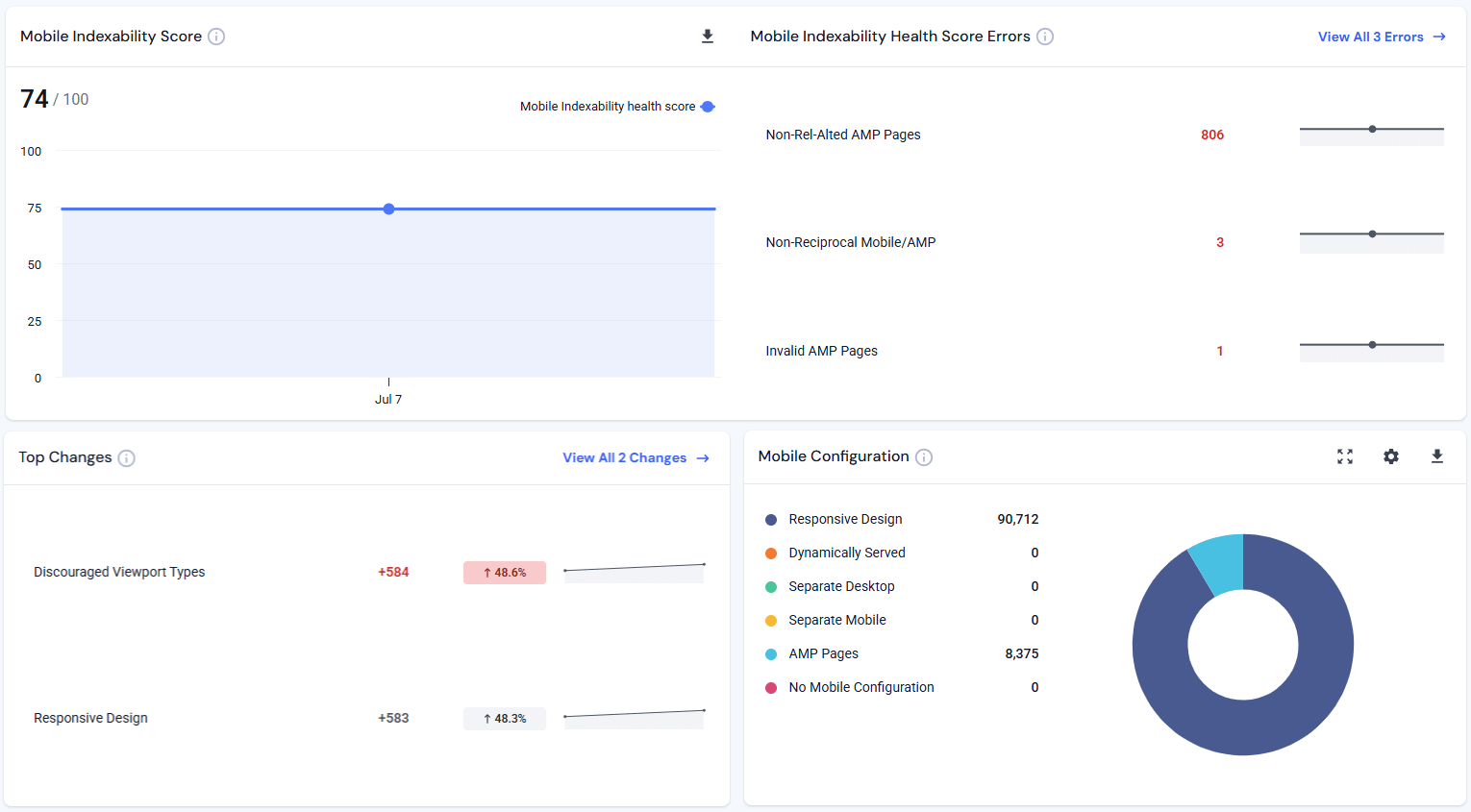Image resolution: width=1471 pixels, height=812 pixels.
Task: Open the Mobile Configuration info tooltip
Action: pyautogui.click(x=924, y=456)
